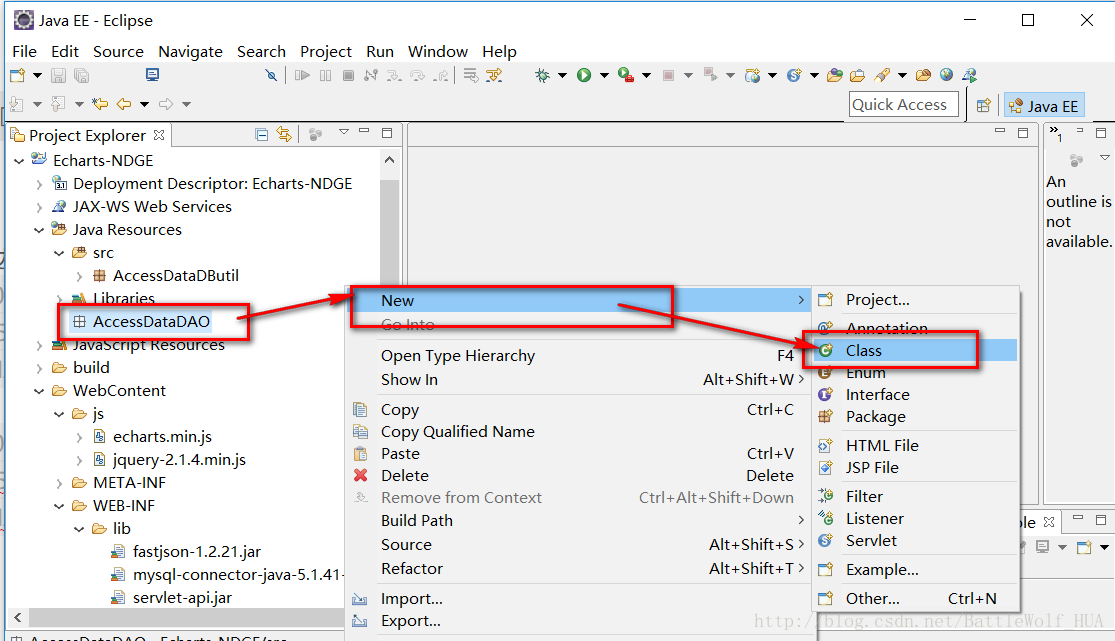Image resolution: width=1115 pixels, height=641 pixels.
Task: Click the Debug bug icon
Action: point(543,75)
